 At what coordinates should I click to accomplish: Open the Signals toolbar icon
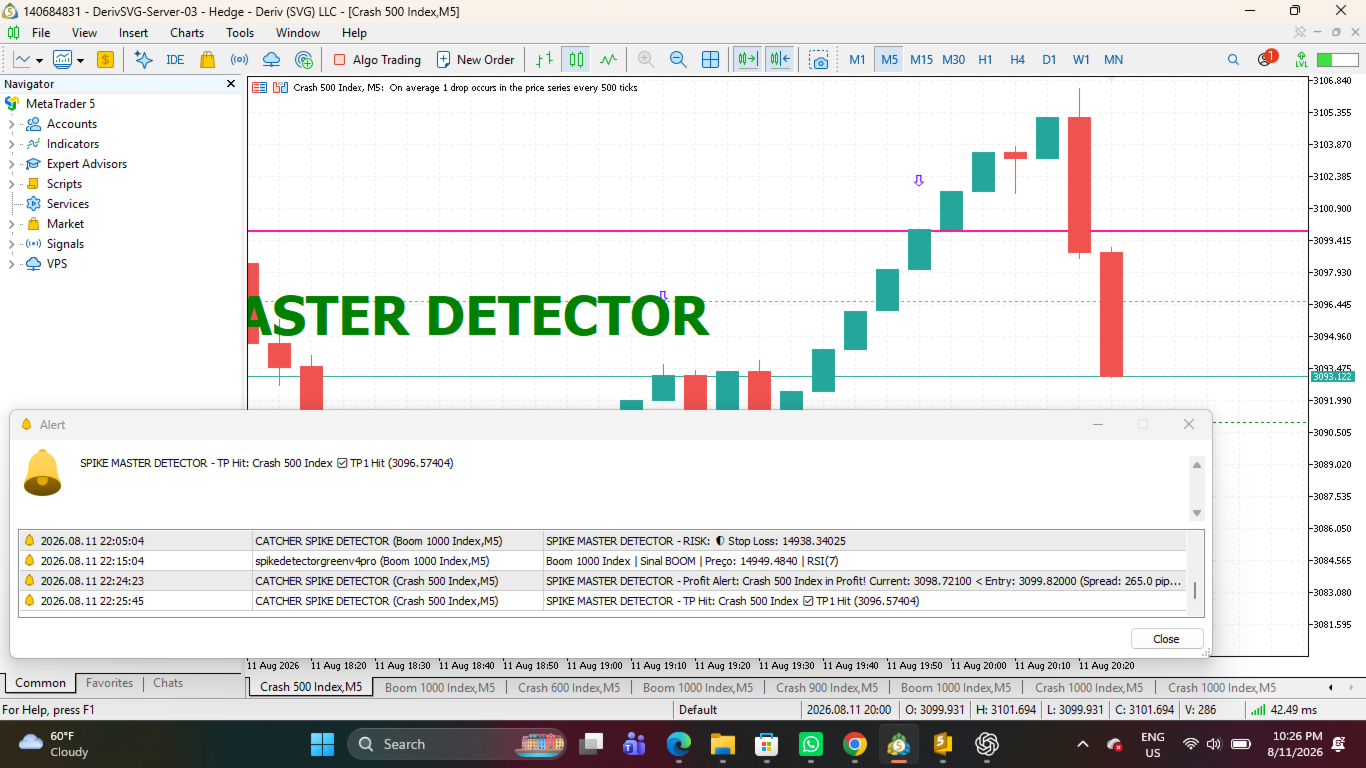239,60
